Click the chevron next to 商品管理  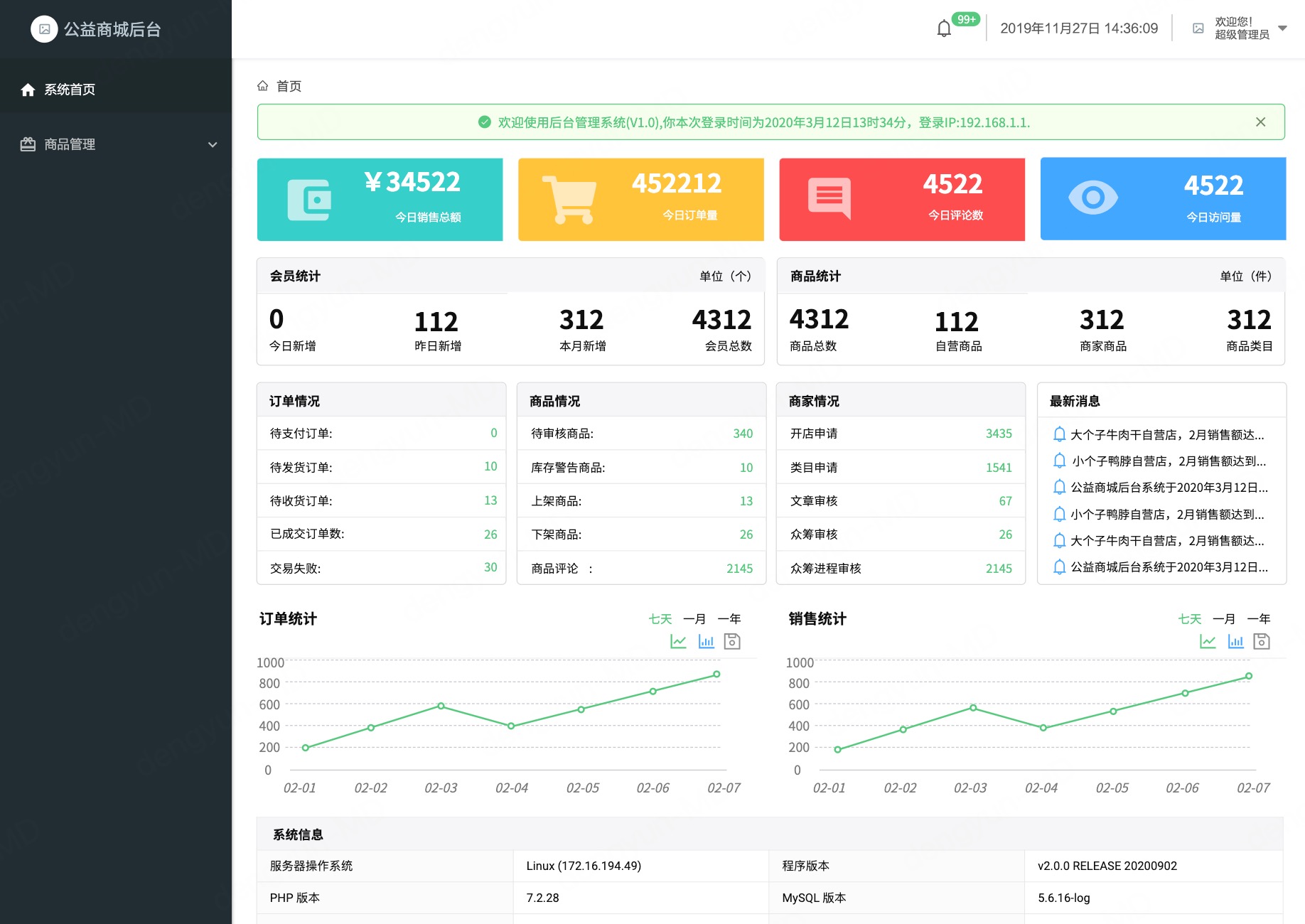click(212, 144)
